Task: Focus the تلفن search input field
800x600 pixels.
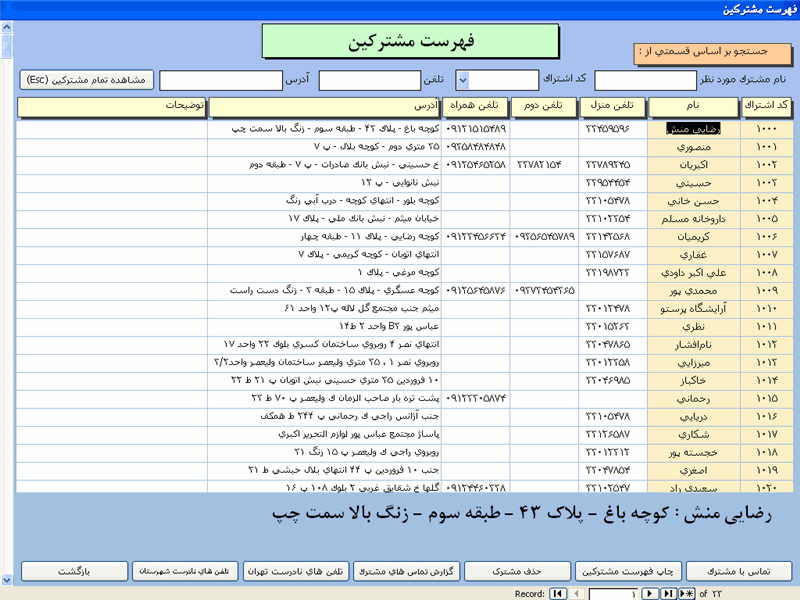Action: 369,80
